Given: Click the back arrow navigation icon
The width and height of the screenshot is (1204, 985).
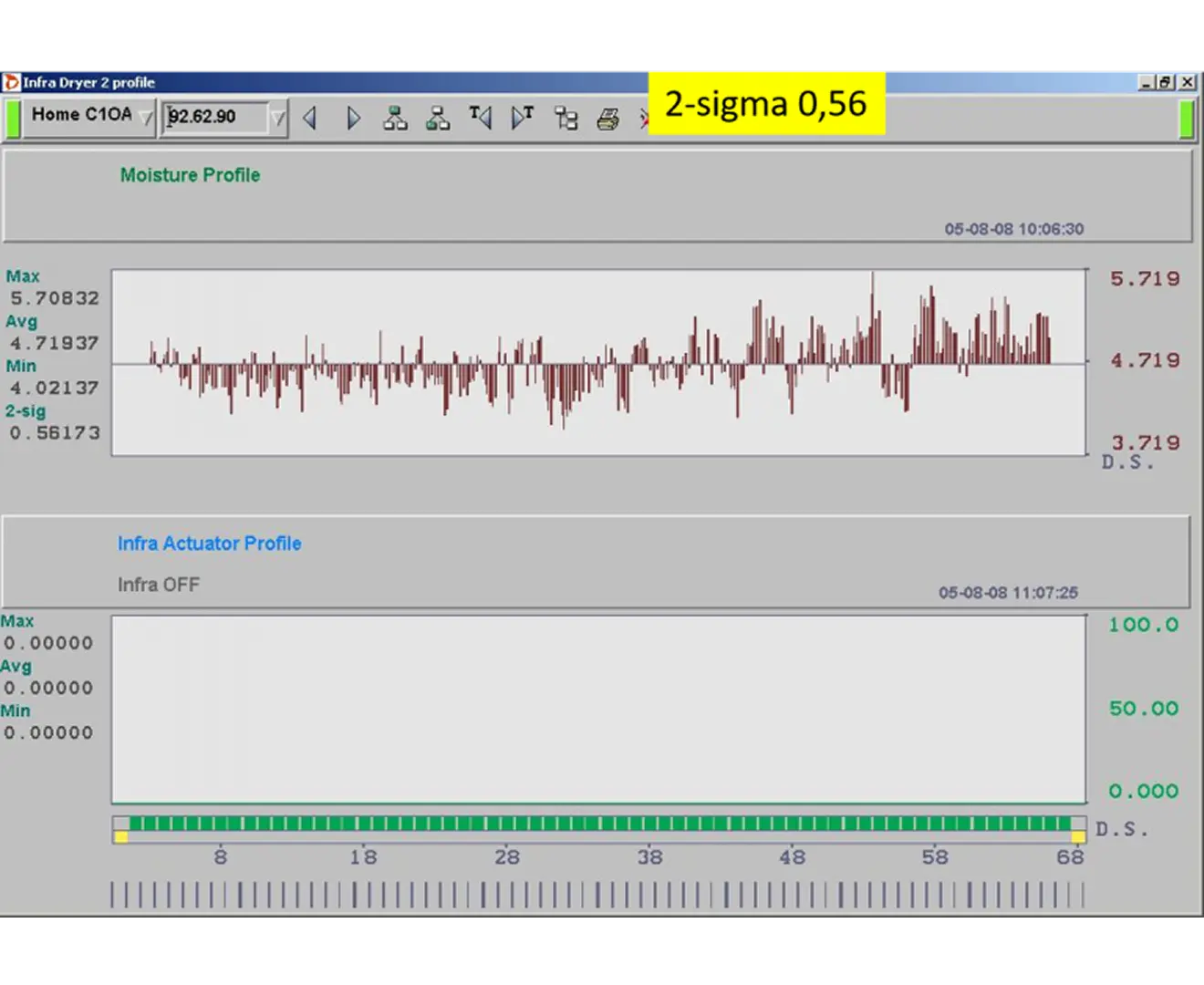Looking at the screenshot, I should click(310, 119).
